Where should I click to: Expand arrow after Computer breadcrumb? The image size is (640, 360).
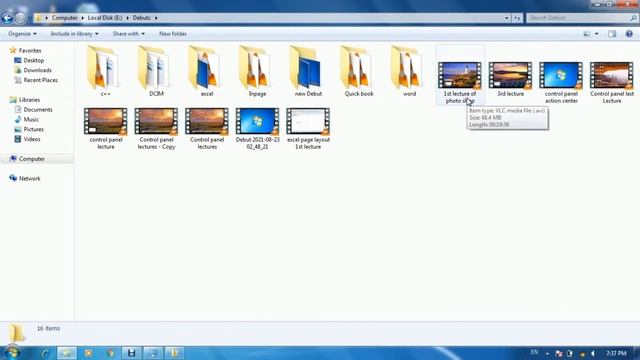(x=82, y=18)
